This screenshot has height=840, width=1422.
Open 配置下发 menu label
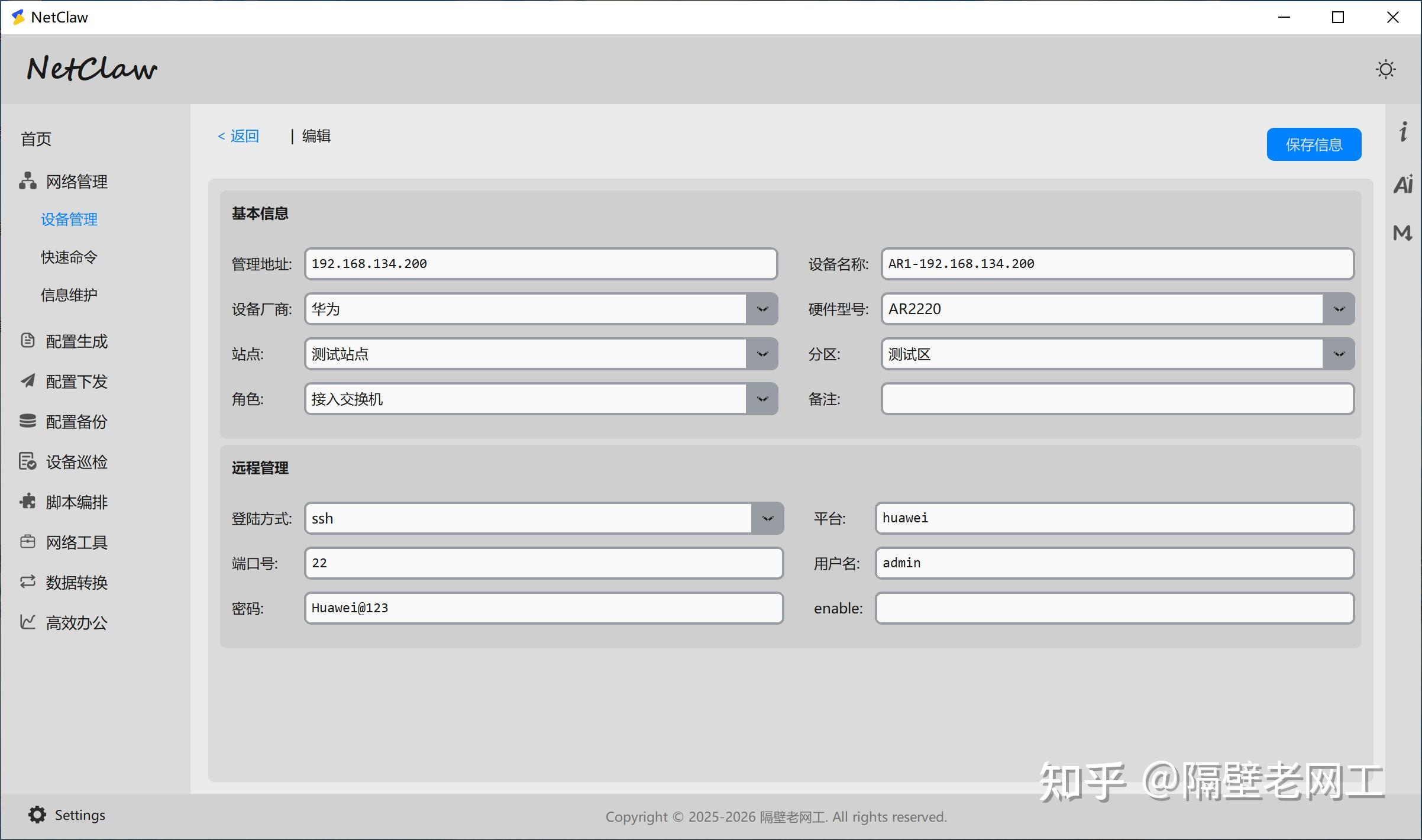coord(77,382)
